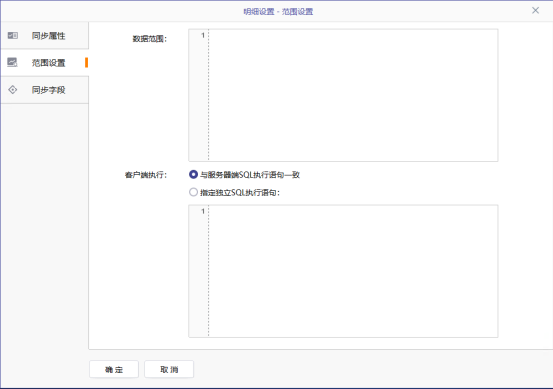This screenshot has height=389, width=553.
Task: Click line number 1 in 数据范围 editor
Action: [x=203, y=35]
